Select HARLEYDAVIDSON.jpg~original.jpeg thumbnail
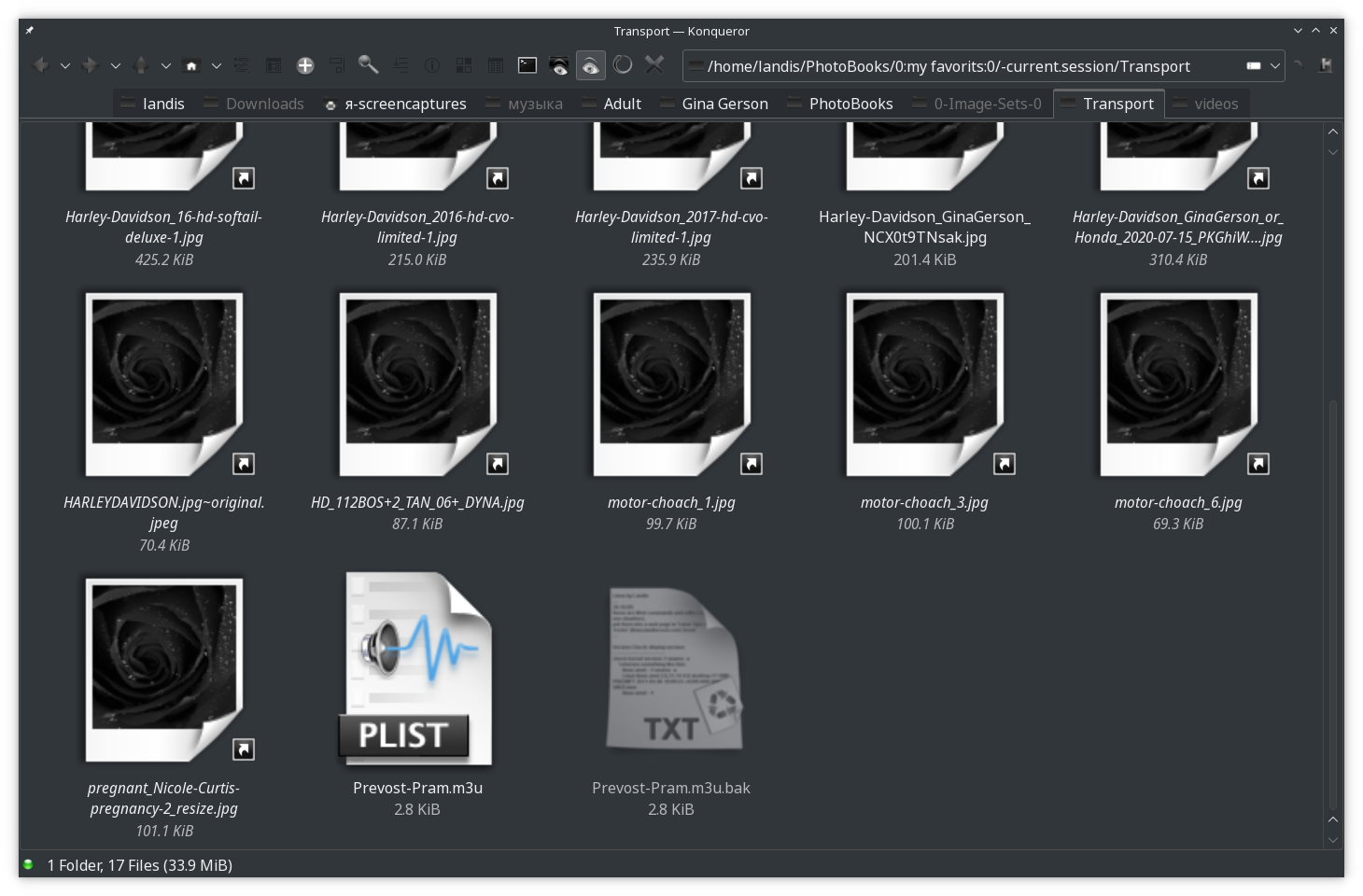The width and height of the screenshot is (1363, 896). pyautogui.click(x=164, y=385)
